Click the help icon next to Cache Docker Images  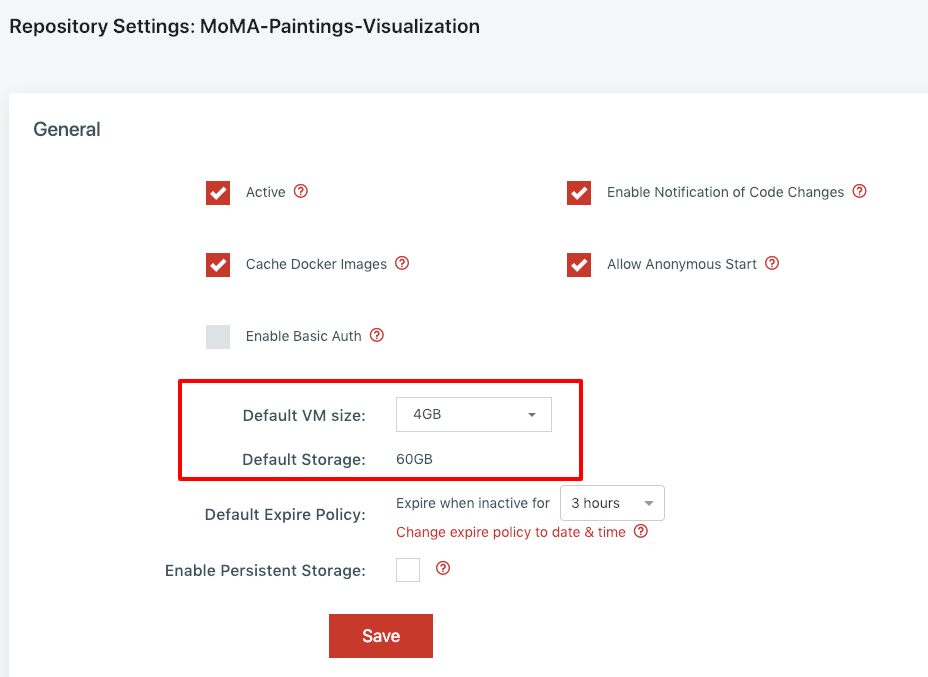click(402, 264)
